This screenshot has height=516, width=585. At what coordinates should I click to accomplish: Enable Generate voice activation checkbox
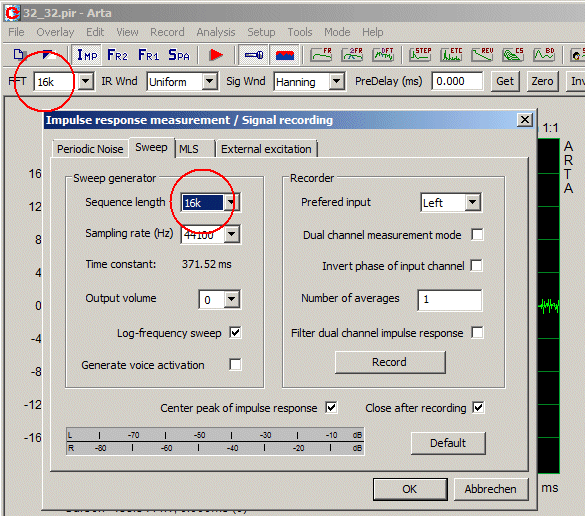[x=235, y=364]
